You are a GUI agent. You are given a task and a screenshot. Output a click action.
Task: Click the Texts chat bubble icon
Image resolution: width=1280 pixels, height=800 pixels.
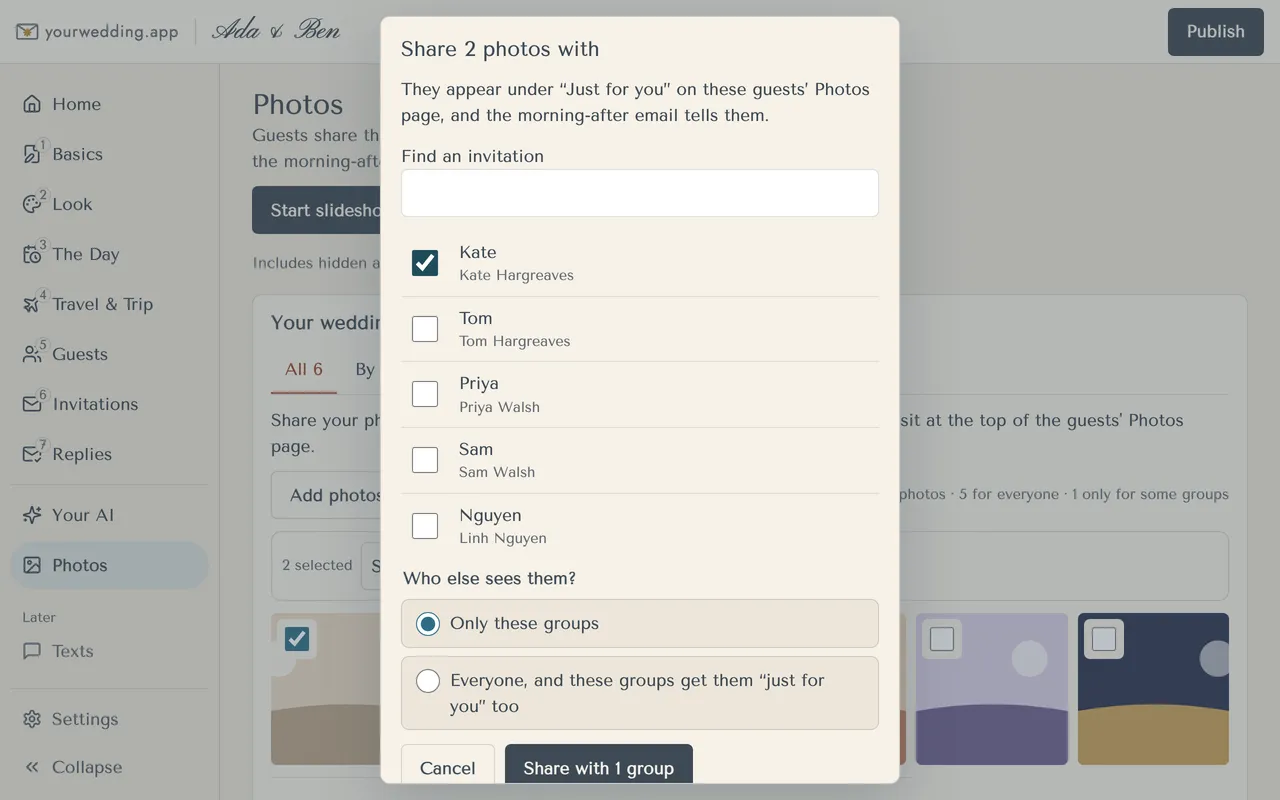(x=32, y=651)
